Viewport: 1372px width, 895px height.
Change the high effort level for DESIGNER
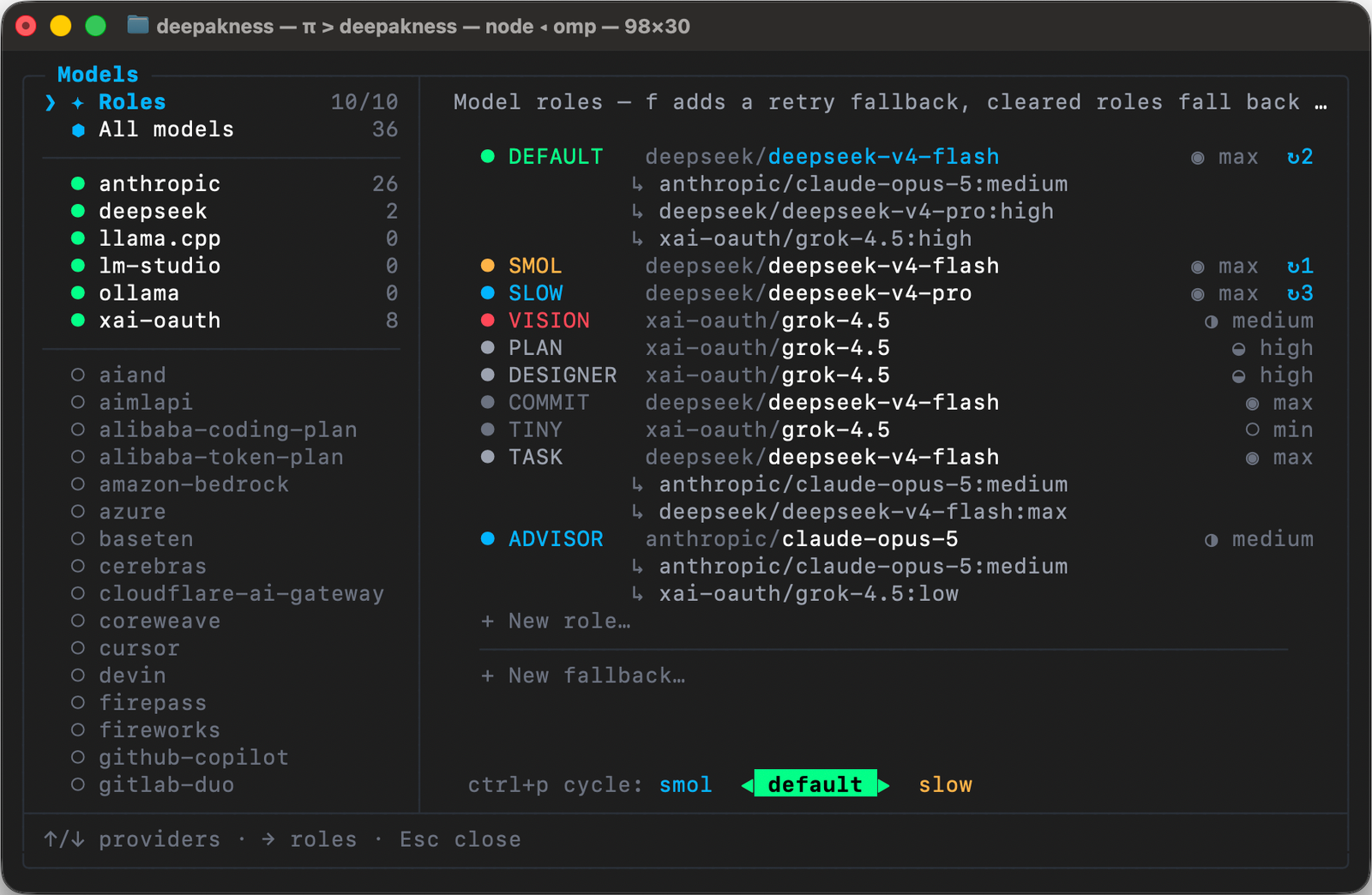click(1273, 375)
